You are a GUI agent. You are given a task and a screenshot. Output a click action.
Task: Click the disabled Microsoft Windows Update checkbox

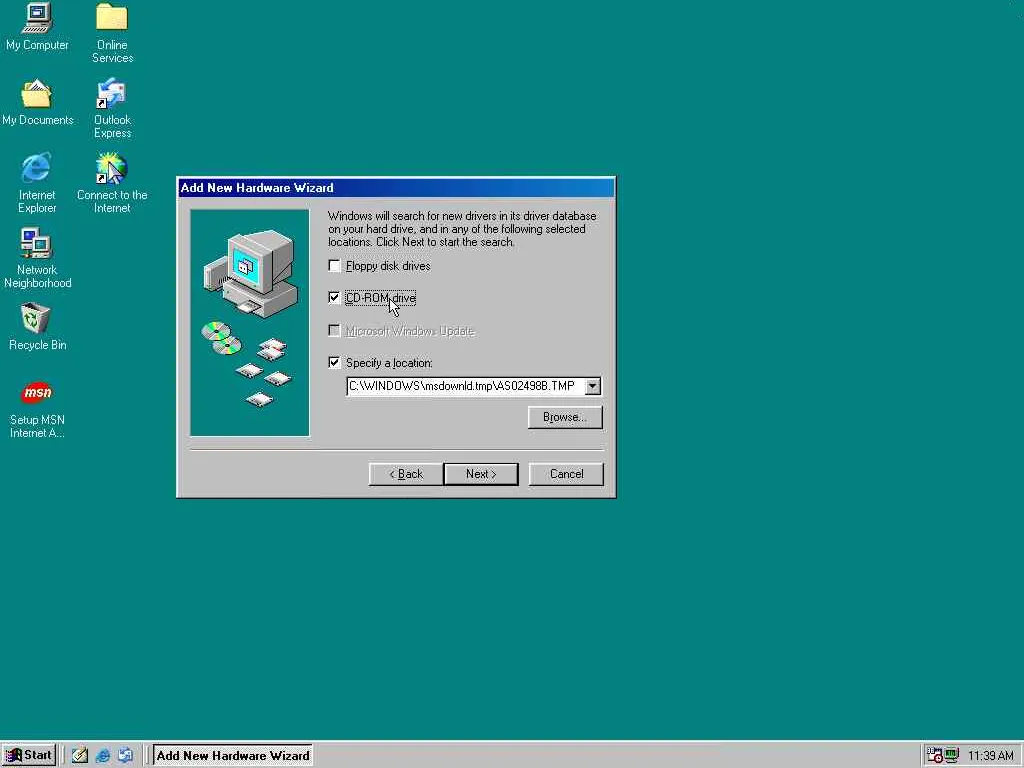point(334,330)
